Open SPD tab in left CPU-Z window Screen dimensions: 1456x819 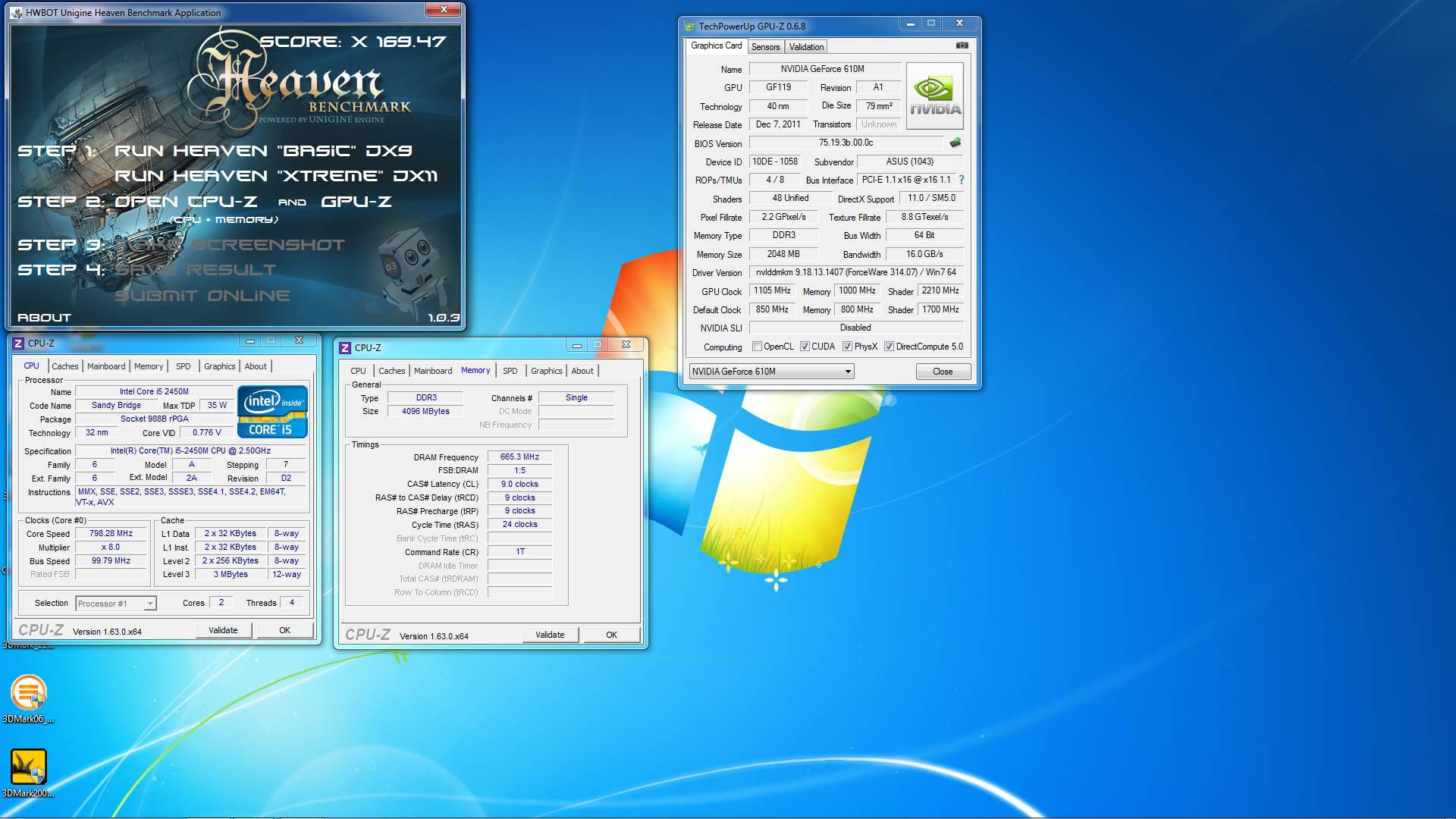point(184,366)
